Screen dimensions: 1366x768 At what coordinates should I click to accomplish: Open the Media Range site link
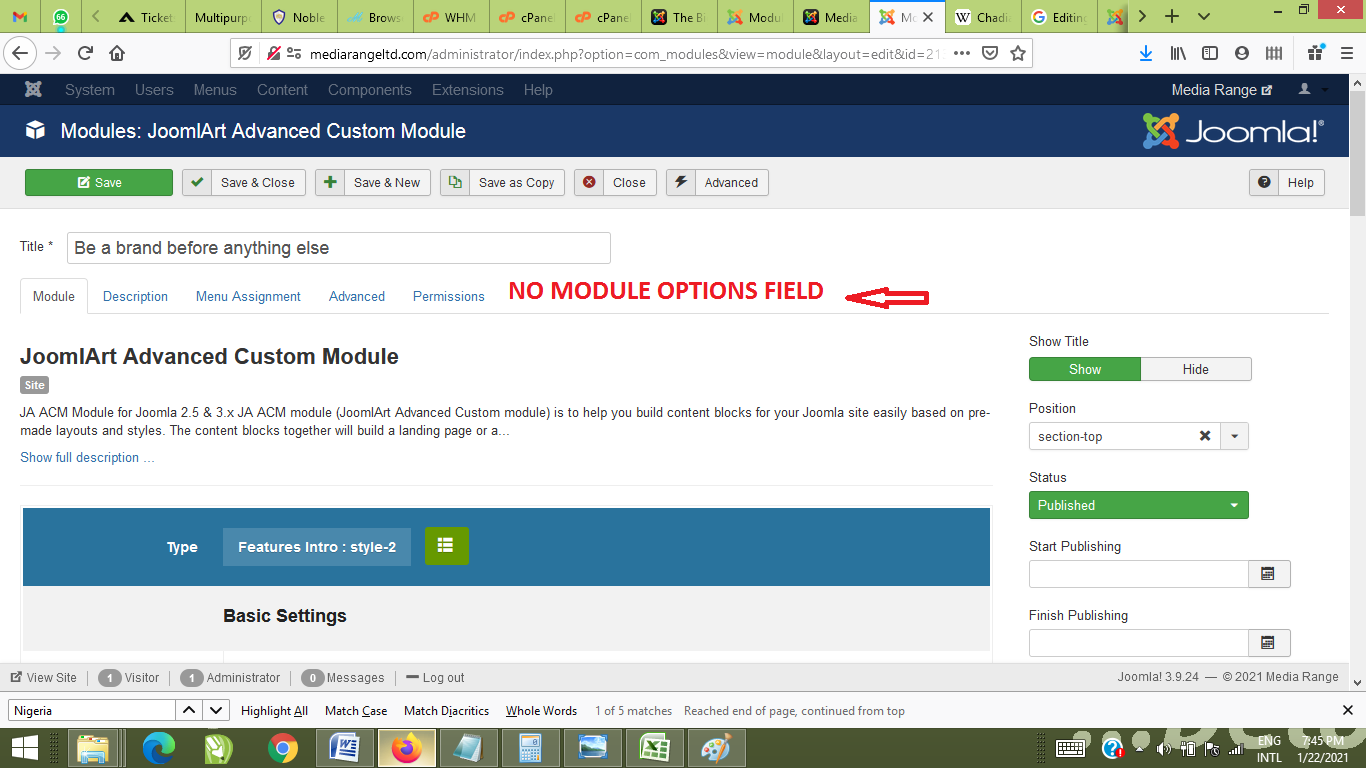[1222, 90]
